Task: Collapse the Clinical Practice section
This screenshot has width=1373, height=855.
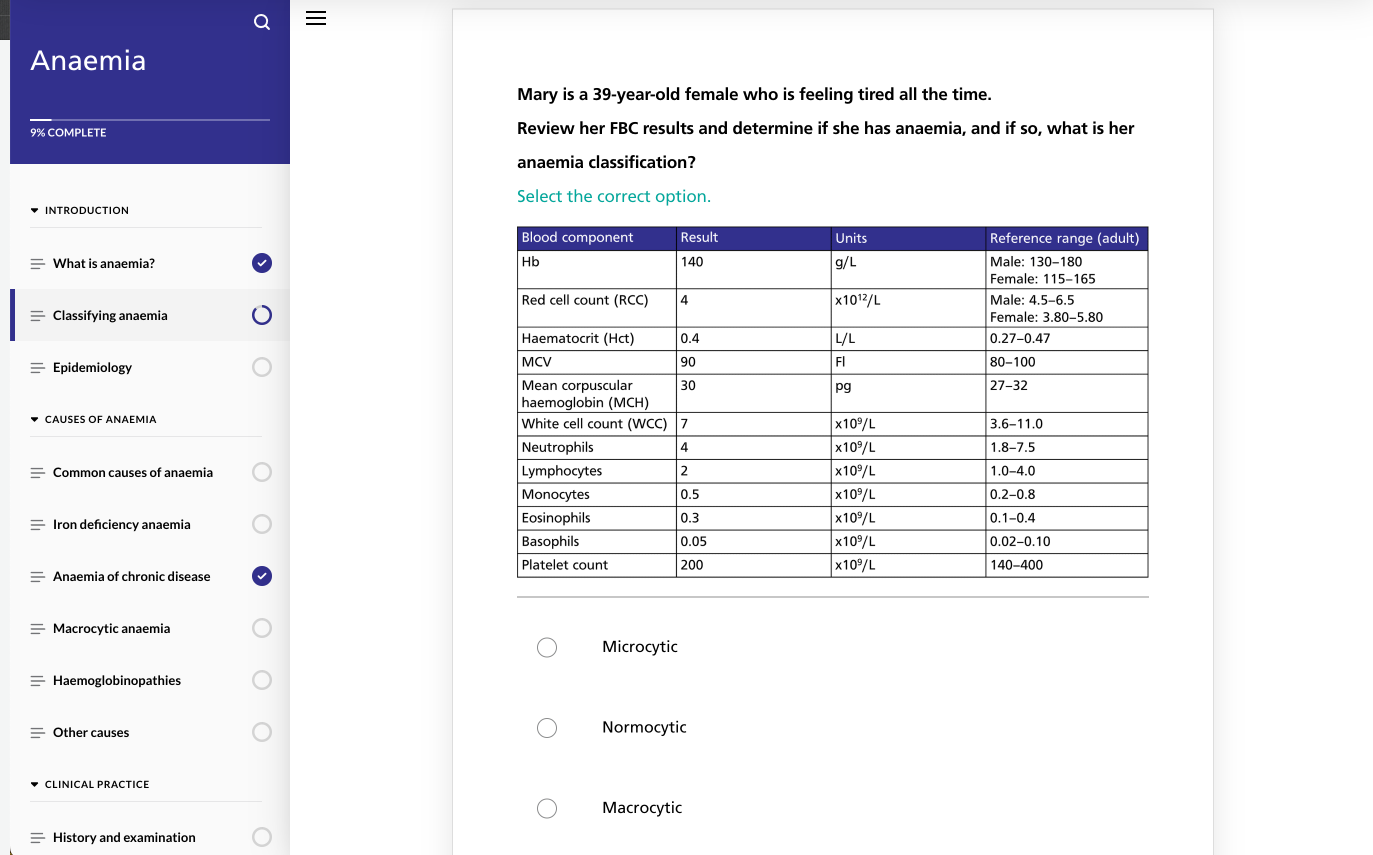Action: [90, 784]
